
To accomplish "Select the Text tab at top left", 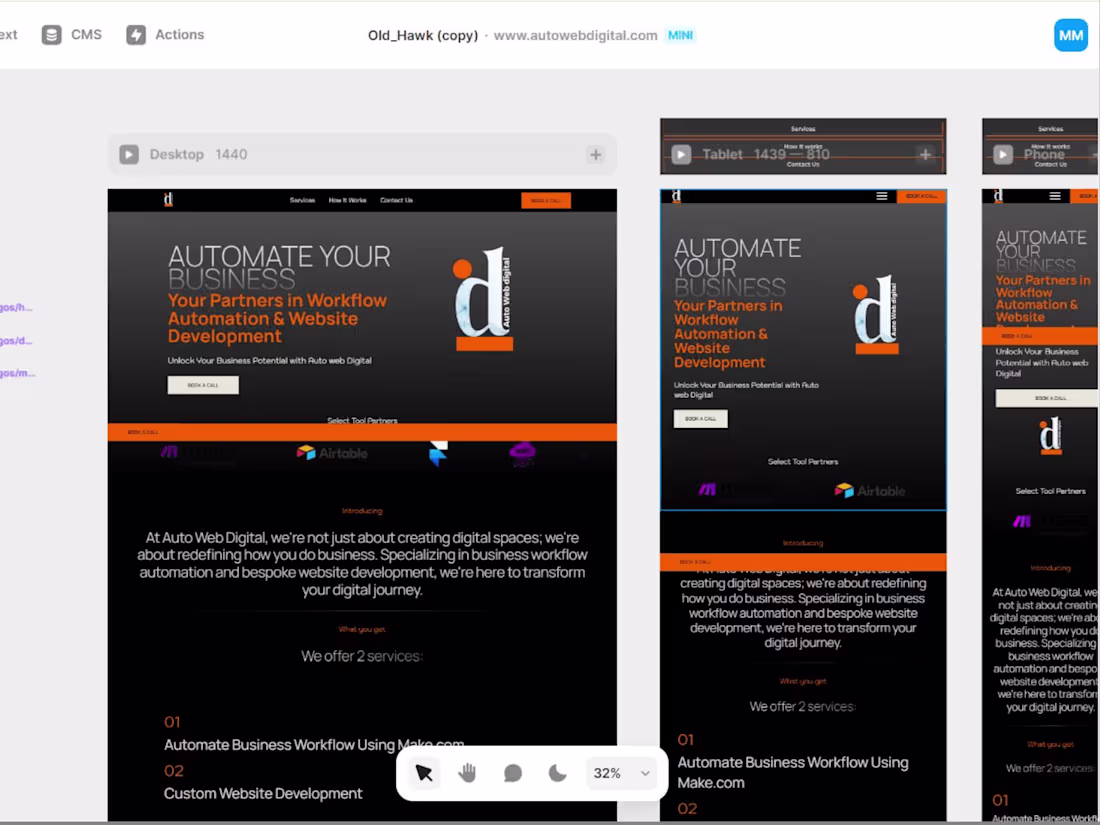I will [x=8, y=34].
